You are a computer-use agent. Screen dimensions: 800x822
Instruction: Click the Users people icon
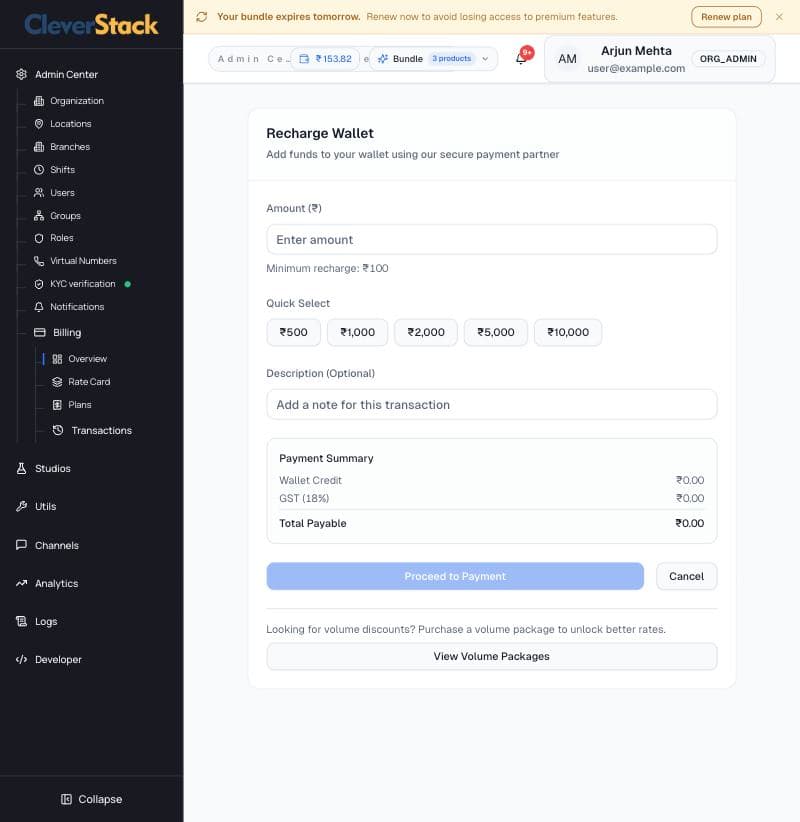point(39,193)
